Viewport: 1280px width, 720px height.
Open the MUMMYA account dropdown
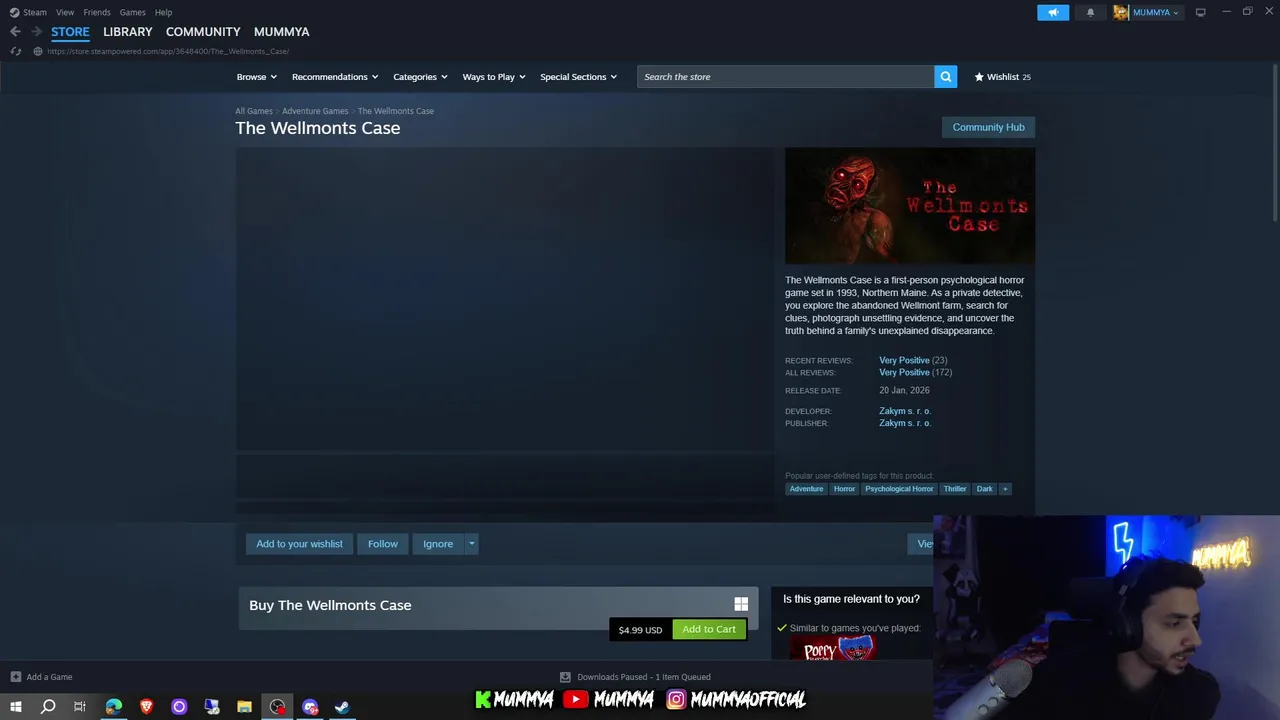pos(1156,12)
